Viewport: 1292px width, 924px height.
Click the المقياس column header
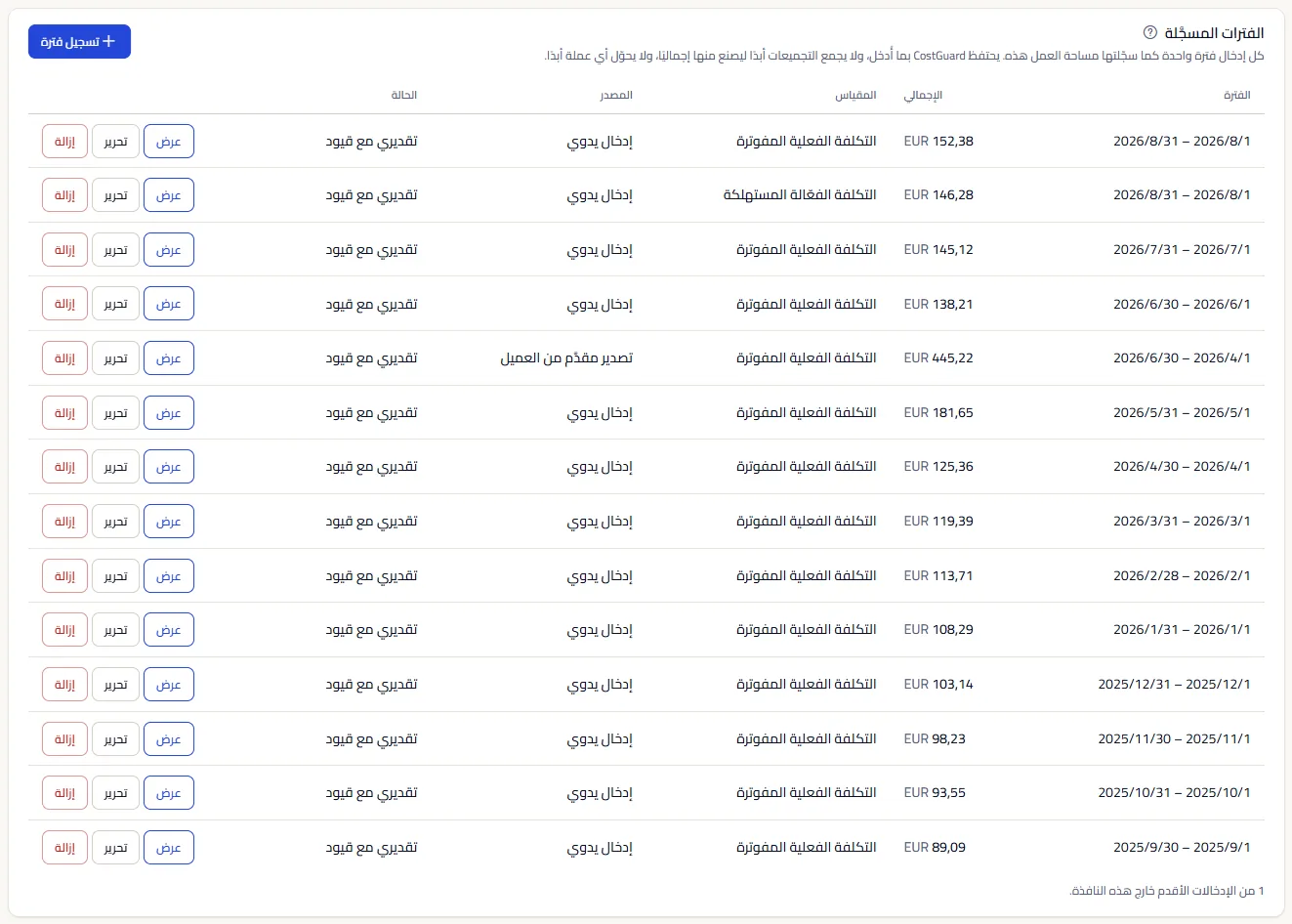(855, 95)
